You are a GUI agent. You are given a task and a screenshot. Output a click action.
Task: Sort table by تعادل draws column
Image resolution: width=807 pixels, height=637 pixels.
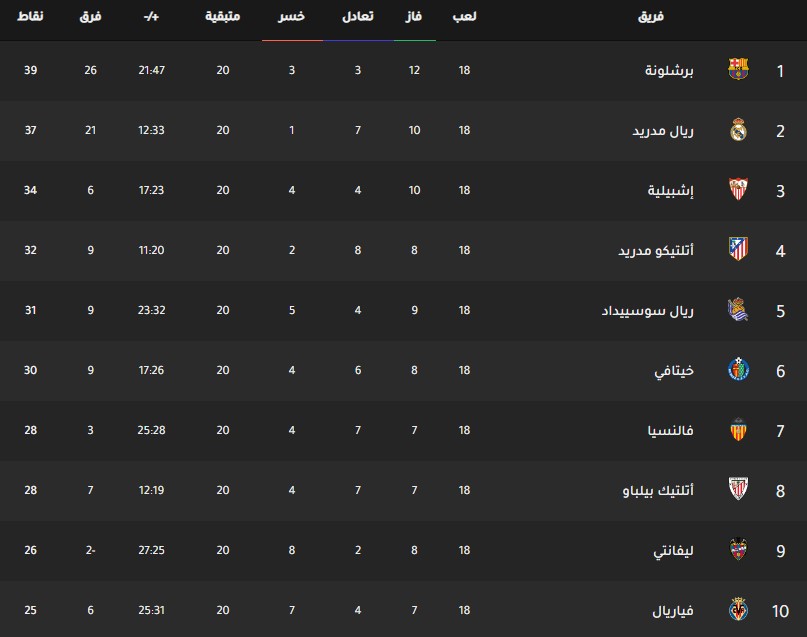coord(358,16)
